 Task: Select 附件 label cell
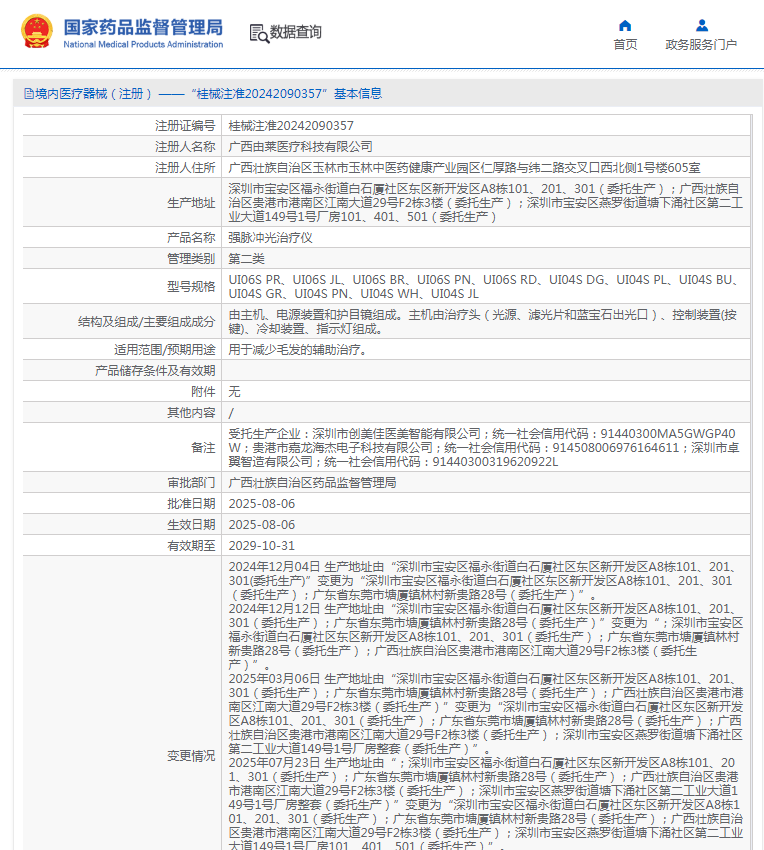click(122, 392)
